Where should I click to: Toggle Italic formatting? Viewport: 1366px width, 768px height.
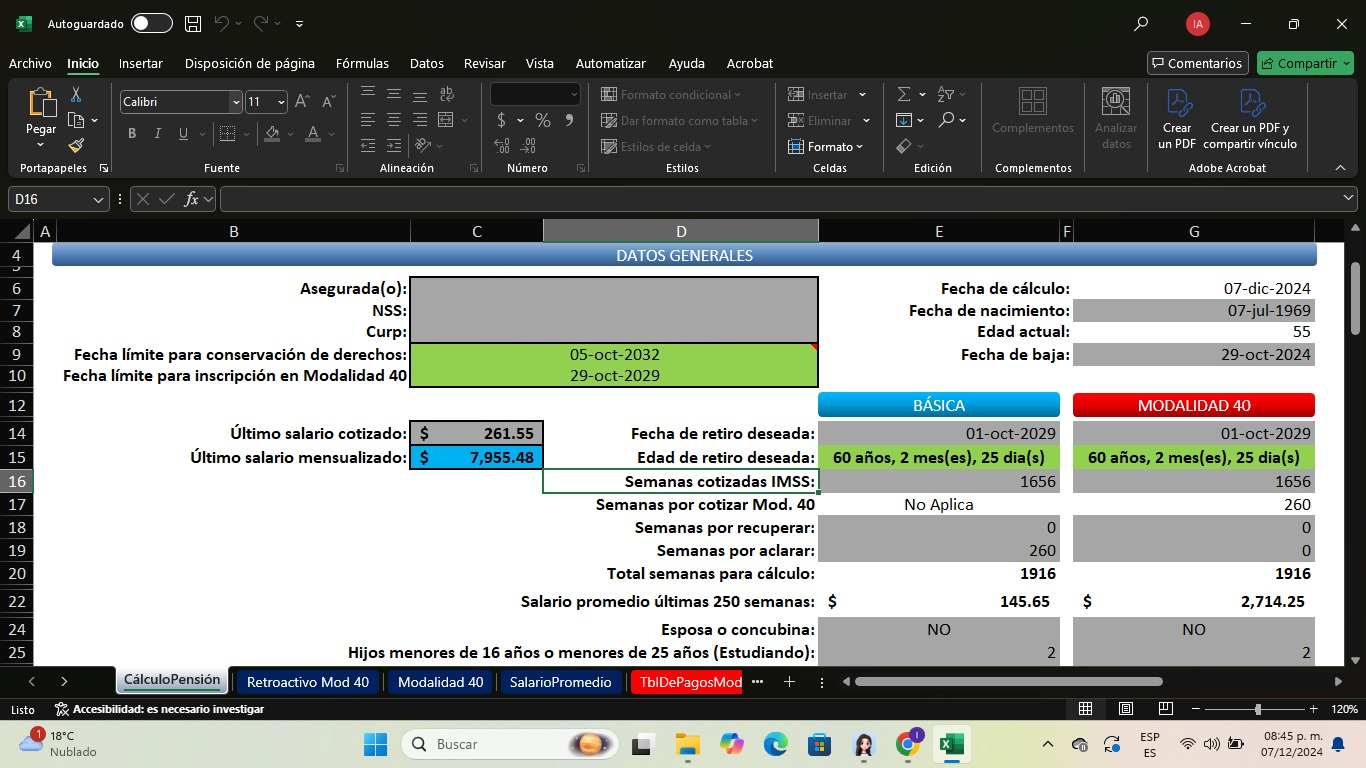pyautogui.click(x=158, y=134)
